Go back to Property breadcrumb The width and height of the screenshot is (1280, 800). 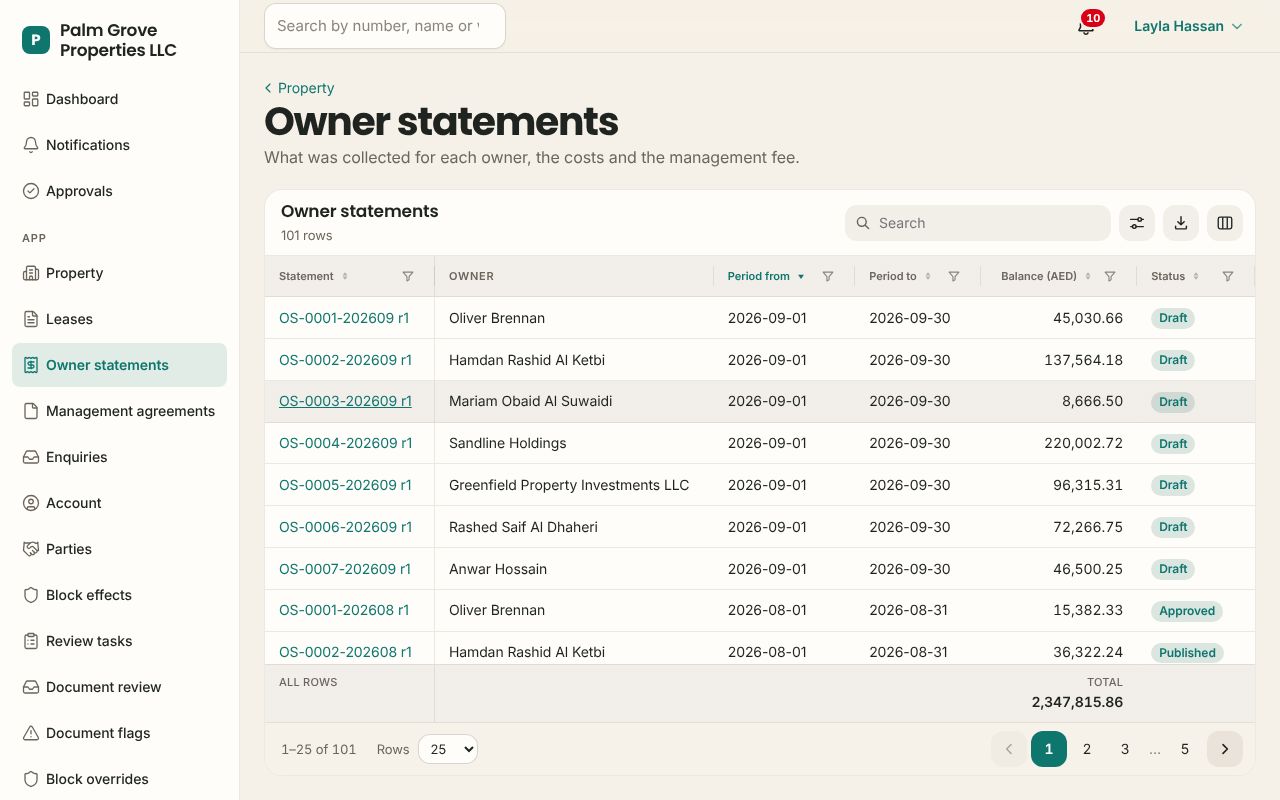point(299,88)
